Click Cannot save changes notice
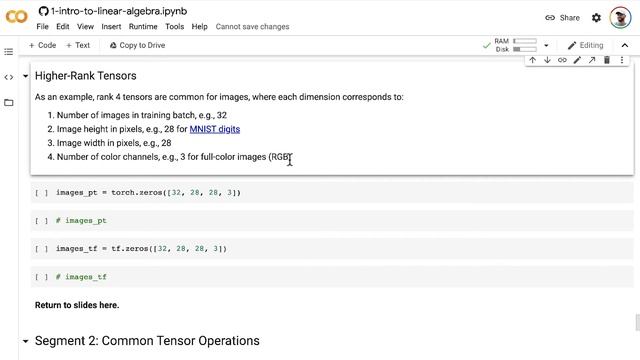The width and height of the screenshot is (640, 360). tap(252, 27)
